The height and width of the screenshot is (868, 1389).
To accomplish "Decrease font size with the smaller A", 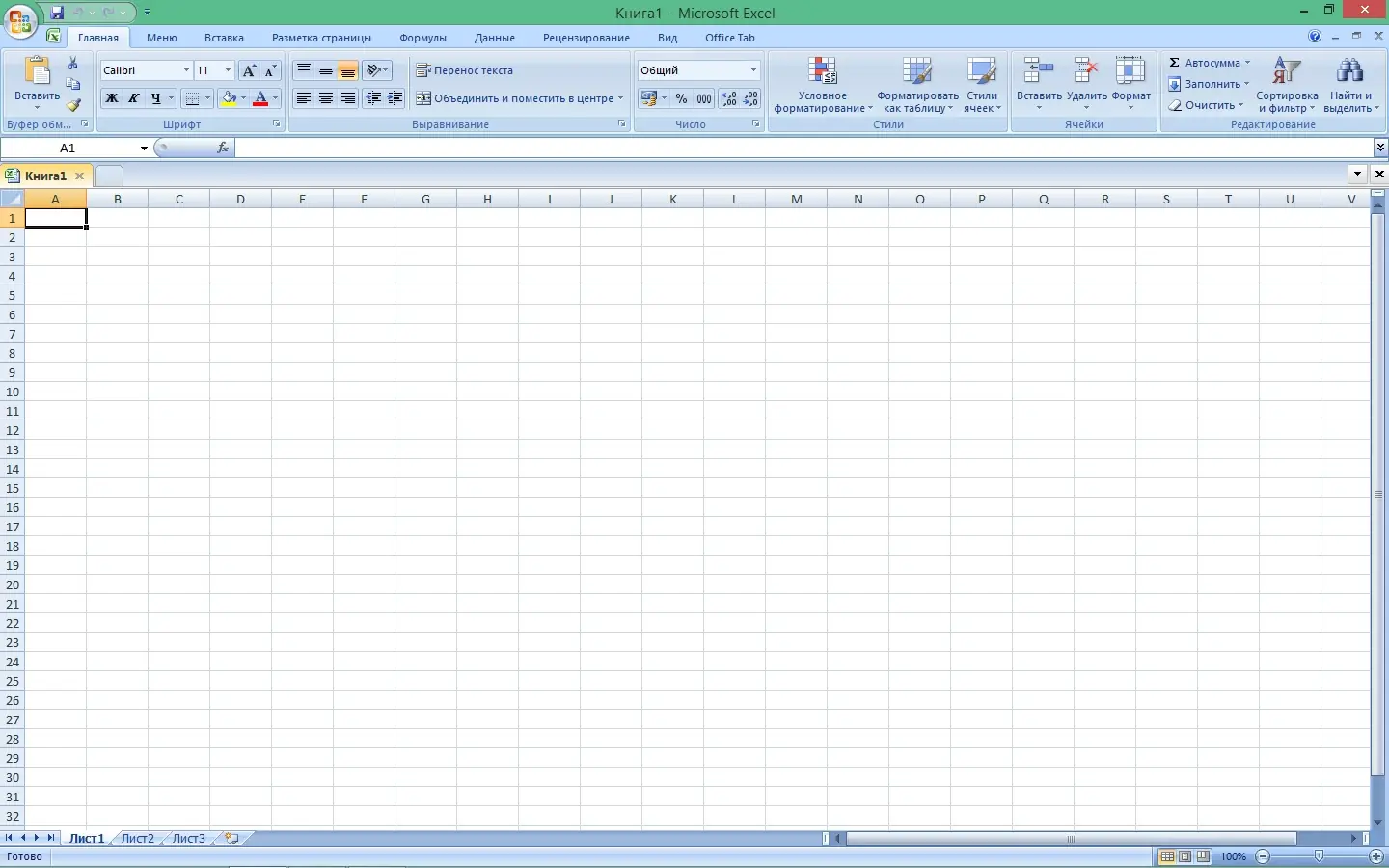I will tap(270, 70).
